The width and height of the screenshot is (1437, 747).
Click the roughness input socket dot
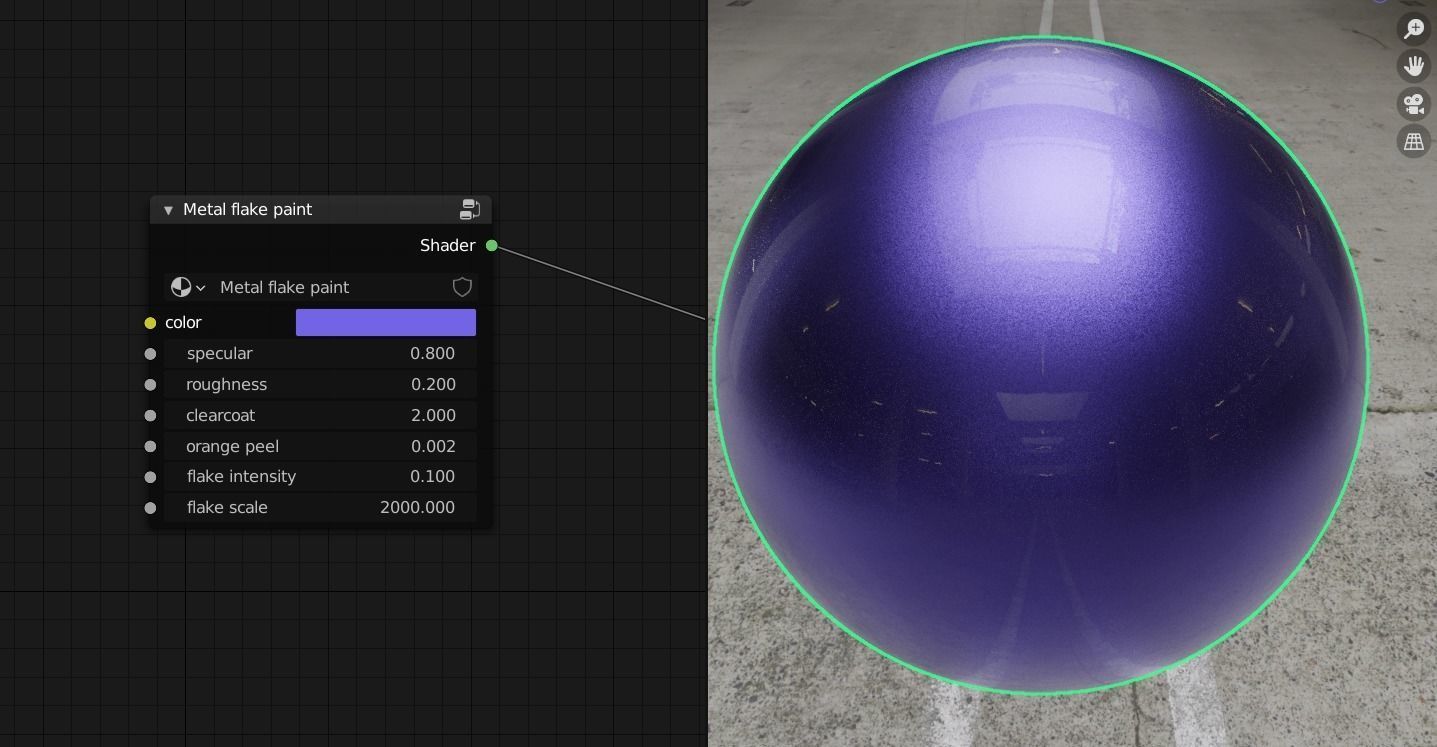pyautogui.click(x=150, y=384)
